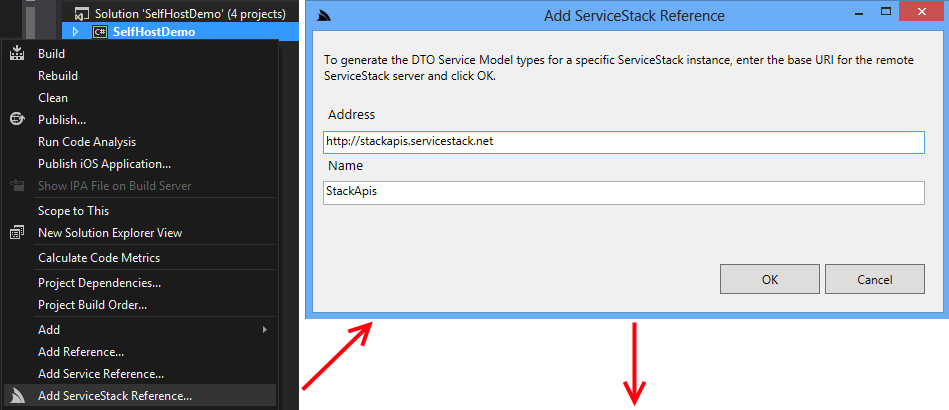Click the Build icon in context menu

coord(16,53)
